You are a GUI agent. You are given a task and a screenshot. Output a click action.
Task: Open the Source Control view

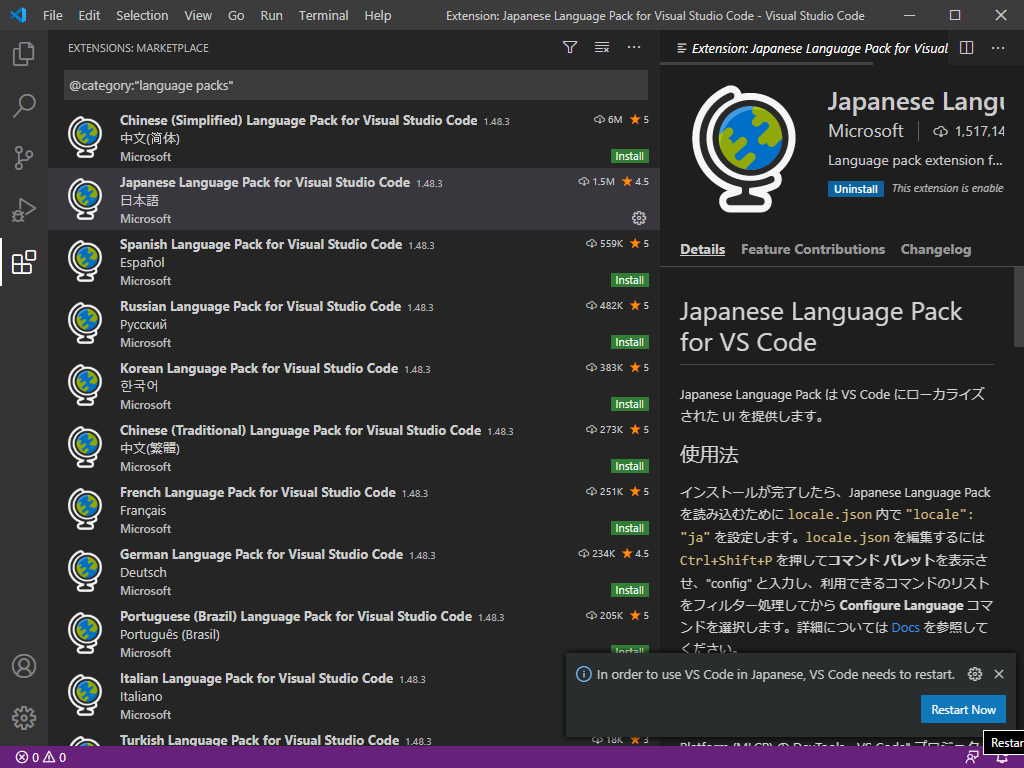pos(24,158)
